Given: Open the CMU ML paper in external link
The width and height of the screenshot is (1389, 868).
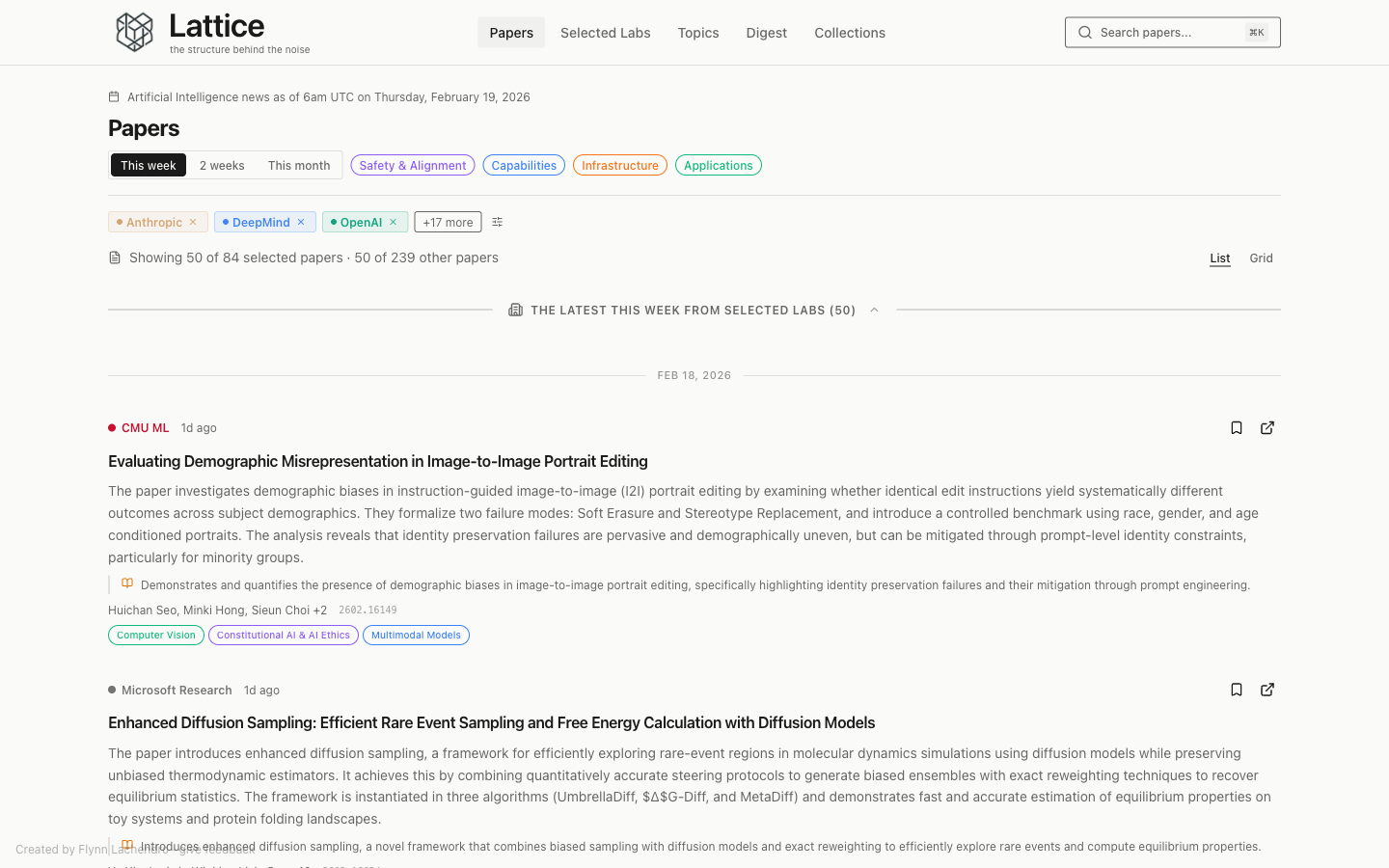Looking at the screenshot, I should coord(1267,428).
